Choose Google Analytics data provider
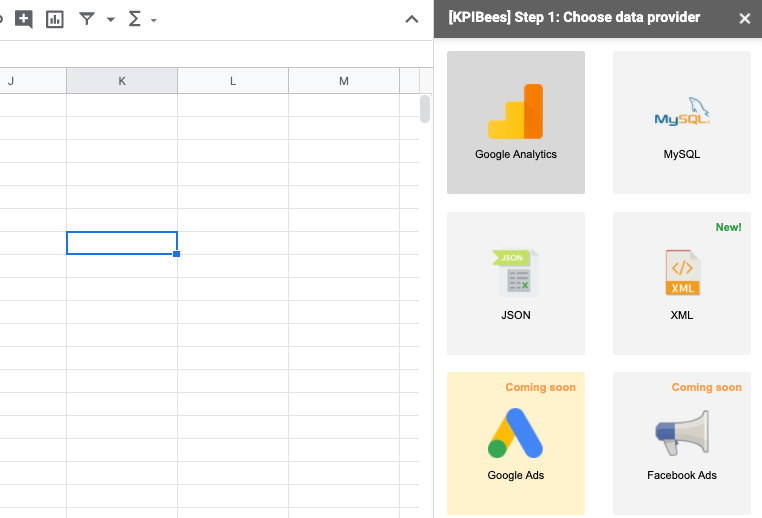 pos(516,122)
